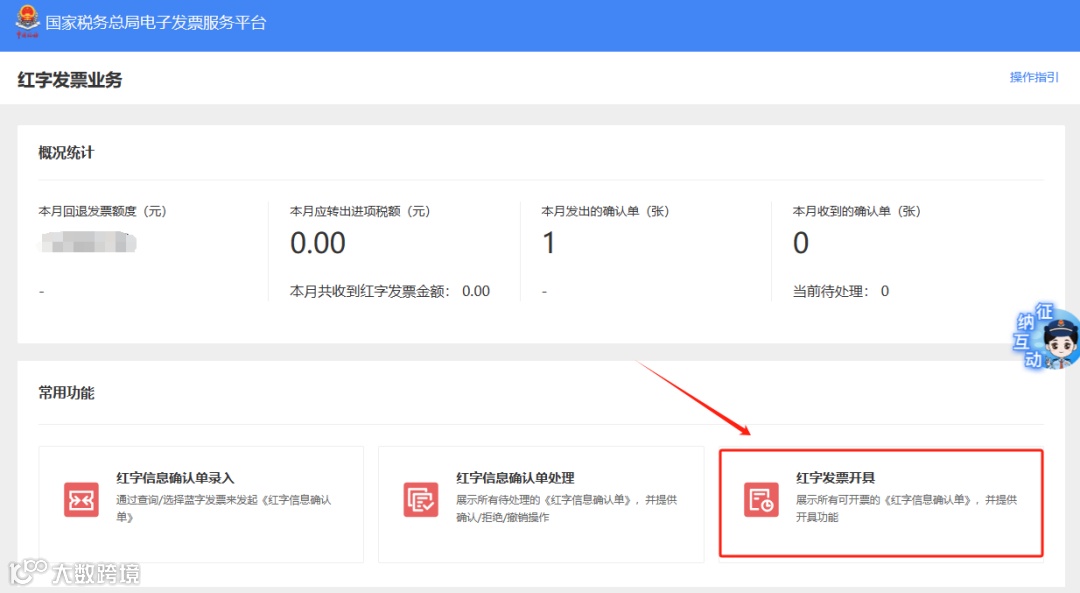Image resolution: width=1080 pixels, height=593 pixels.
Task: Open the 操作指引 link
Action: (1034, 77)
